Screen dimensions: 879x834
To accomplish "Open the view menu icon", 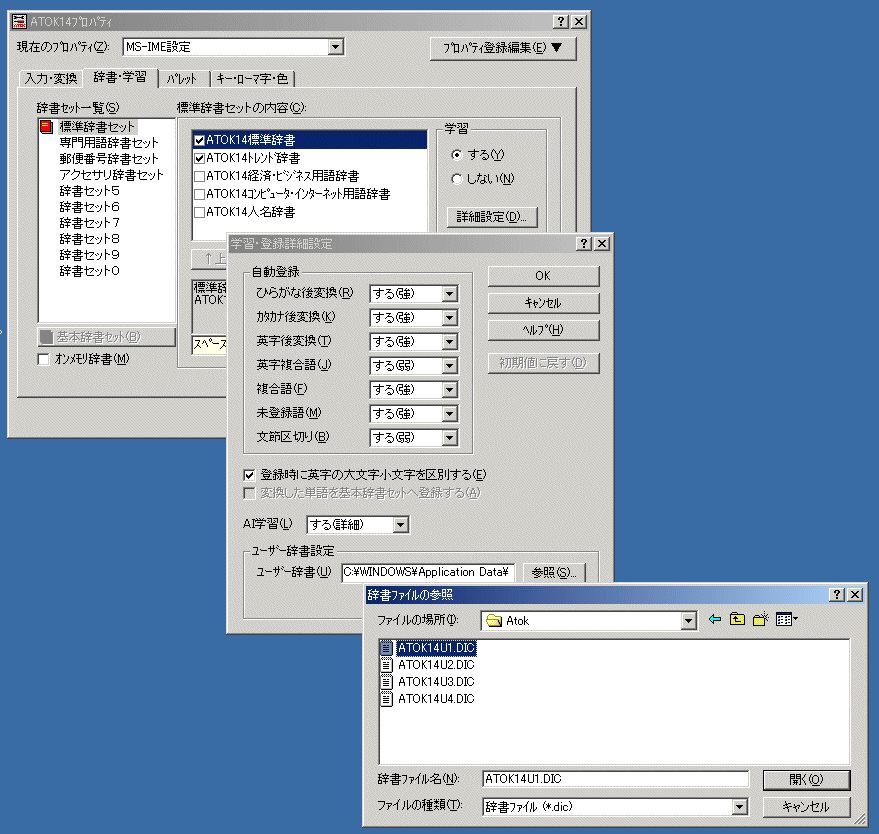I will 786,619.
